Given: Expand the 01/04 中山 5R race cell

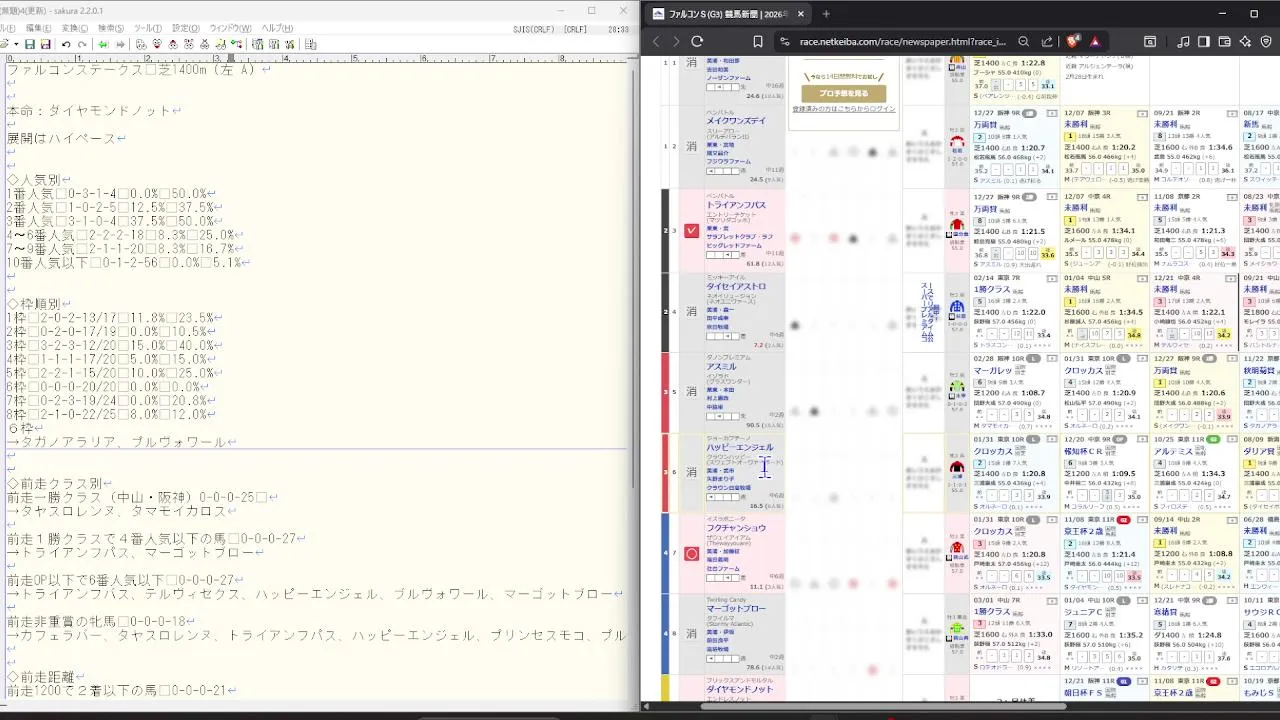Looking at the screenshot, I should [x=1141, y=277].
